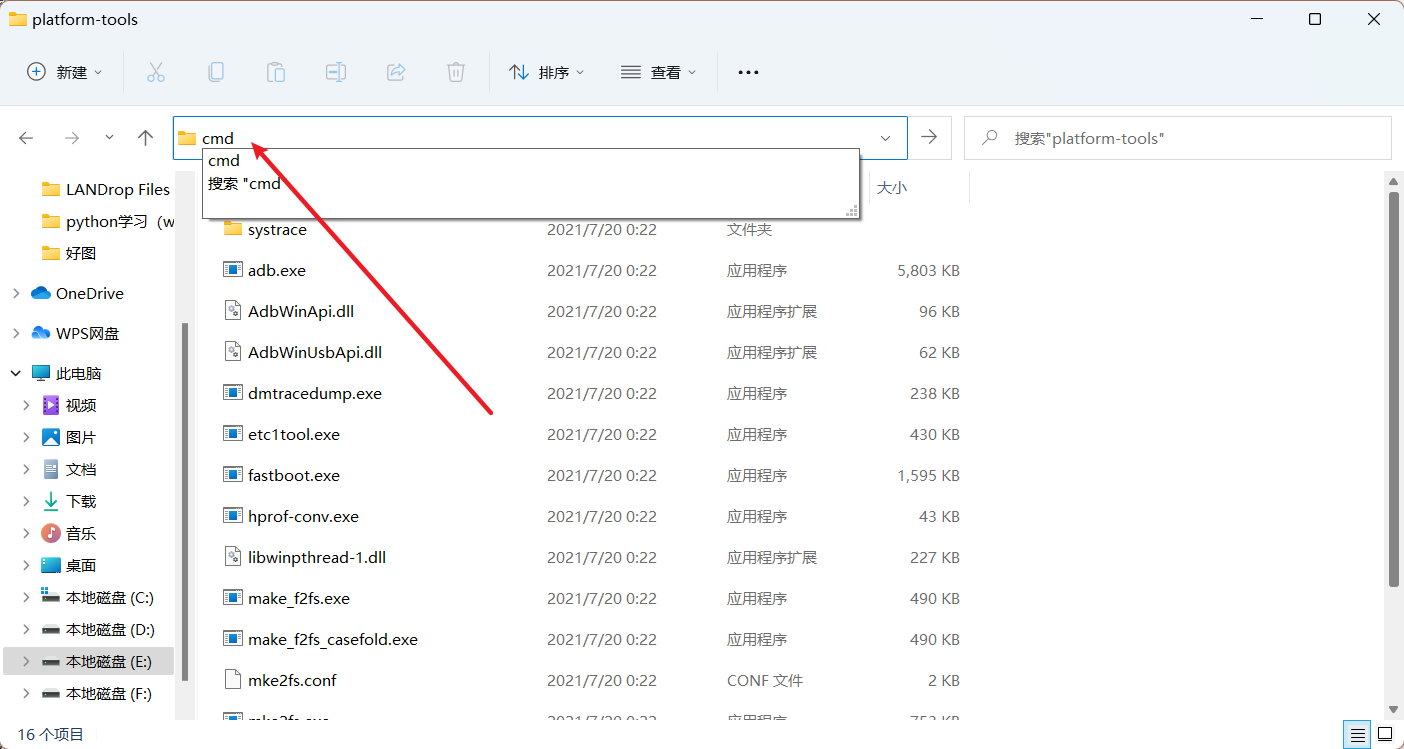Image resolution: width=1404 pixels, height=749 pixels.
Task: Select the libwinpthread-1.dll file name
Action: click(x=317, y=557)
